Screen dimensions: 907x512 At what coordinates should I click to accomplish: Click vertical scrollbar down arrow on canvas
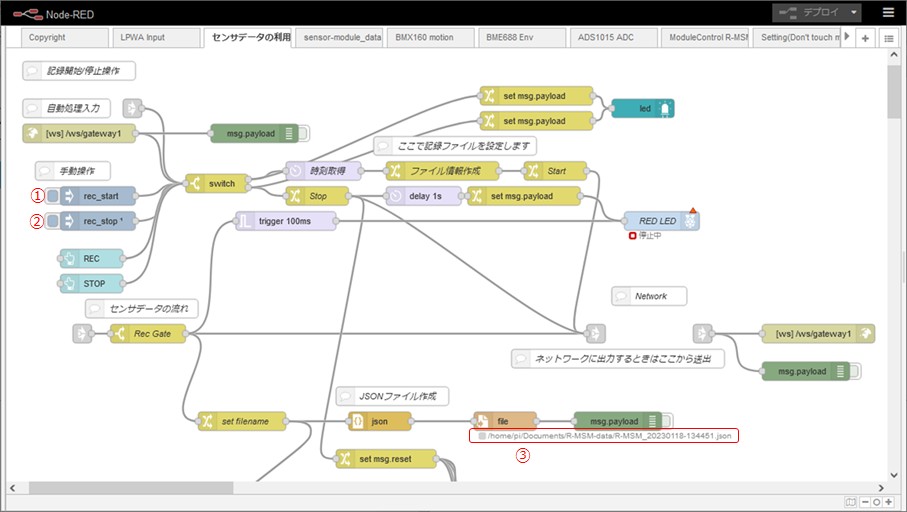pos(896,473)
